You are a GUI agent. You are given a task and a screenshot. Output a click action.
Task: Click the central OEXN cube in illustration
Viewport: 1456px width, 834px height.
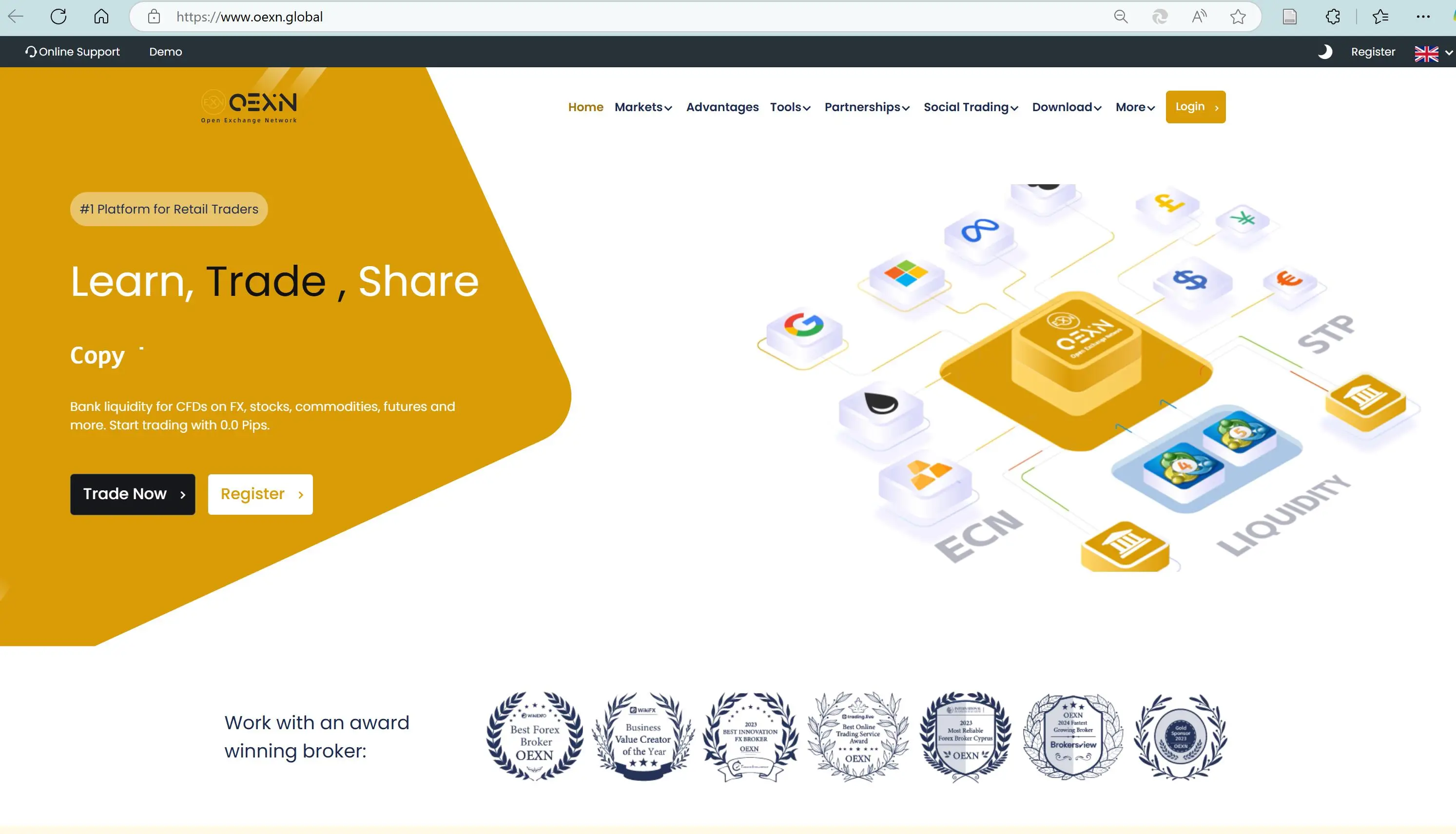click(x=1076, y=352)
